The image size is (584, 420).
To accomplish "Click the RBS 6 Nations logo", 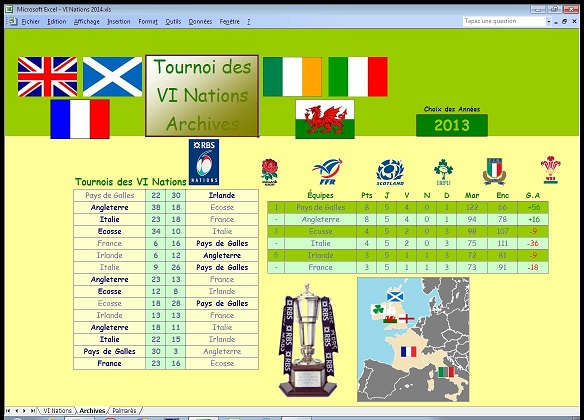I will [x=204, y=162].
